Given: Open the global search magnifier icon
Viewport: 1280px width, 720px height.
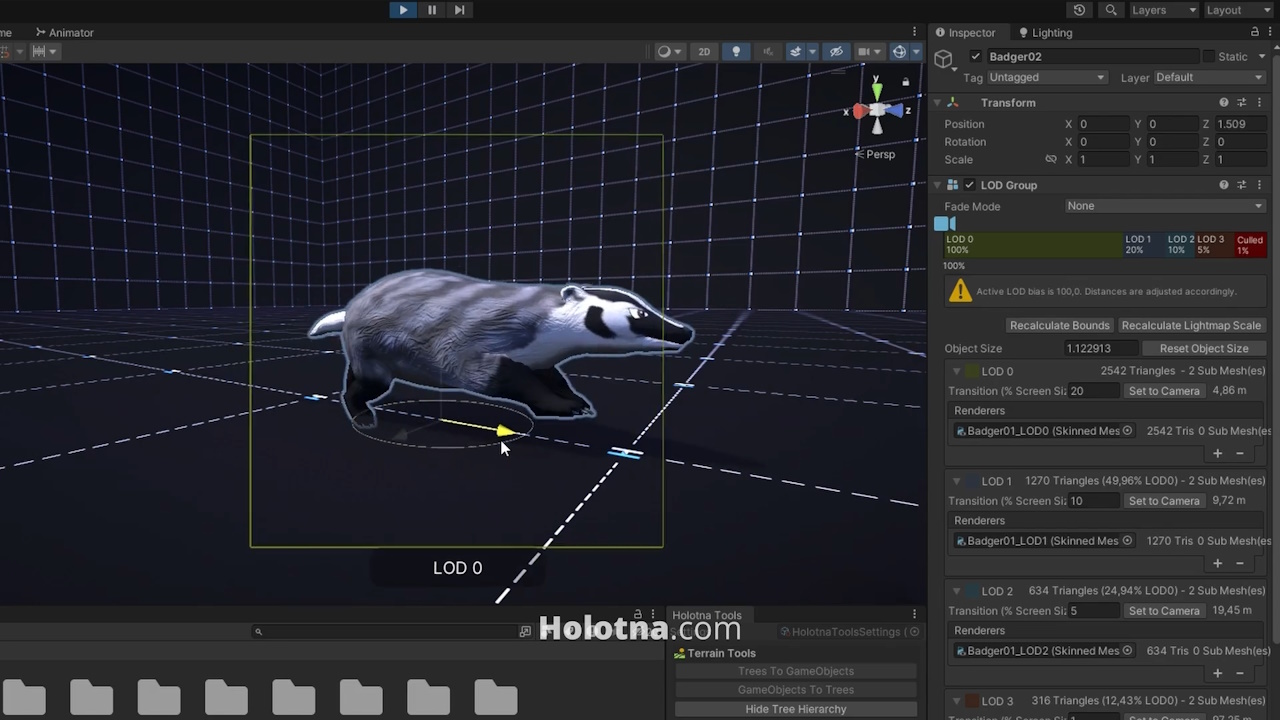Looking at the screenshot, I should (1111, 10).
